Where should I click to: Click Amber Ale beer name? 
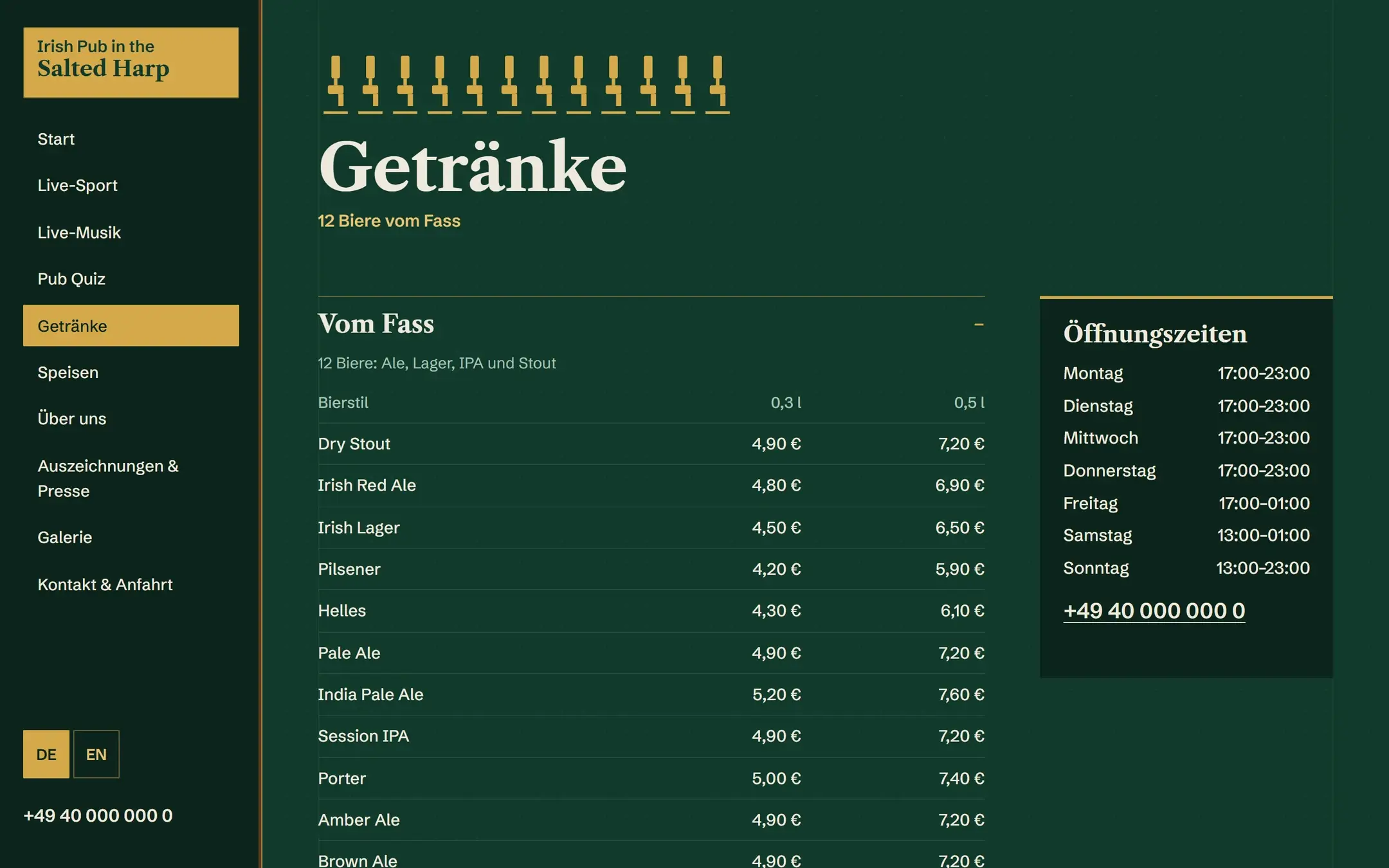point(359,819)
